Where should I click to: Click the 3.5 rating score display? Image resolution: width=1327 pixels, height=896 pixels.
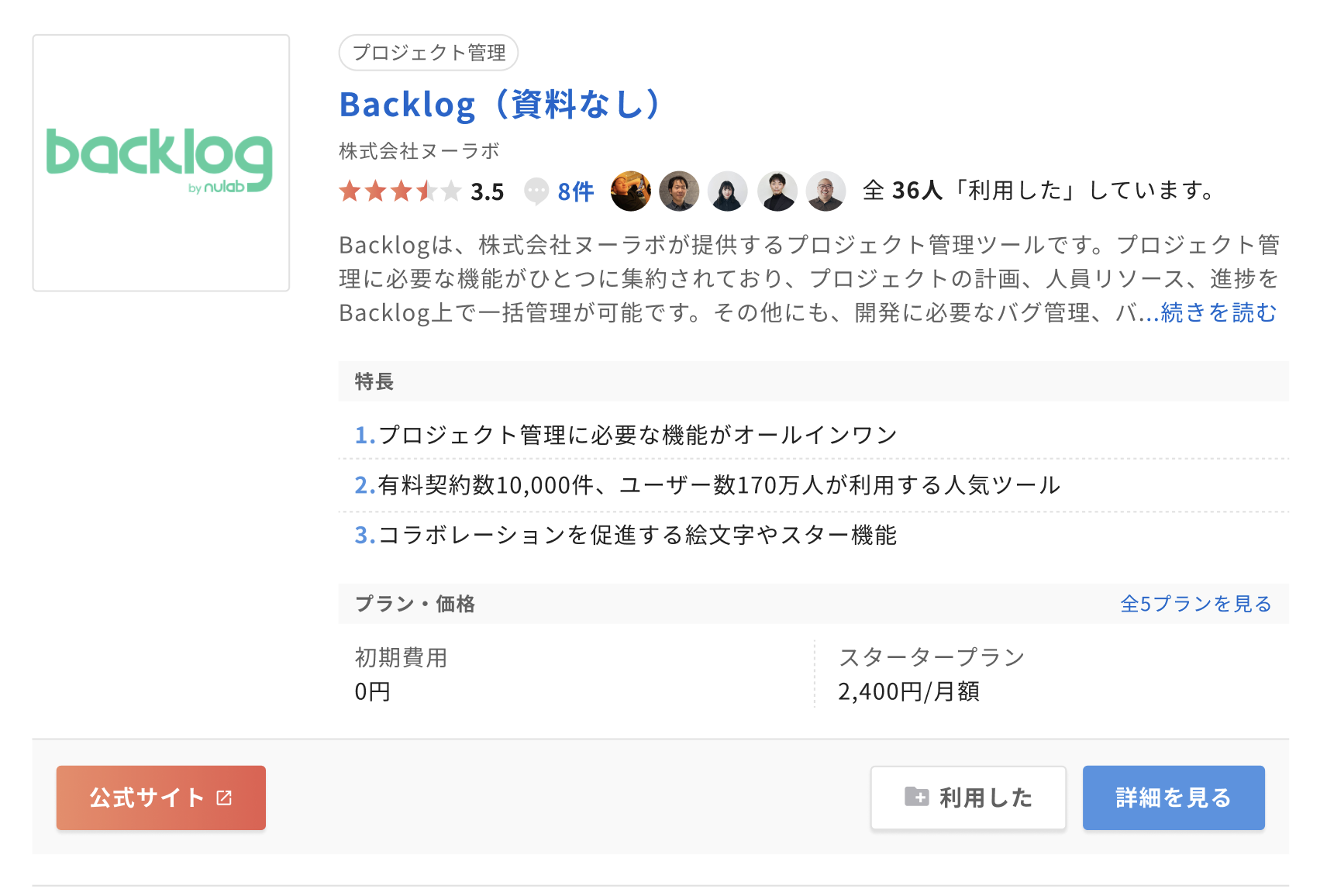[487, 191]
